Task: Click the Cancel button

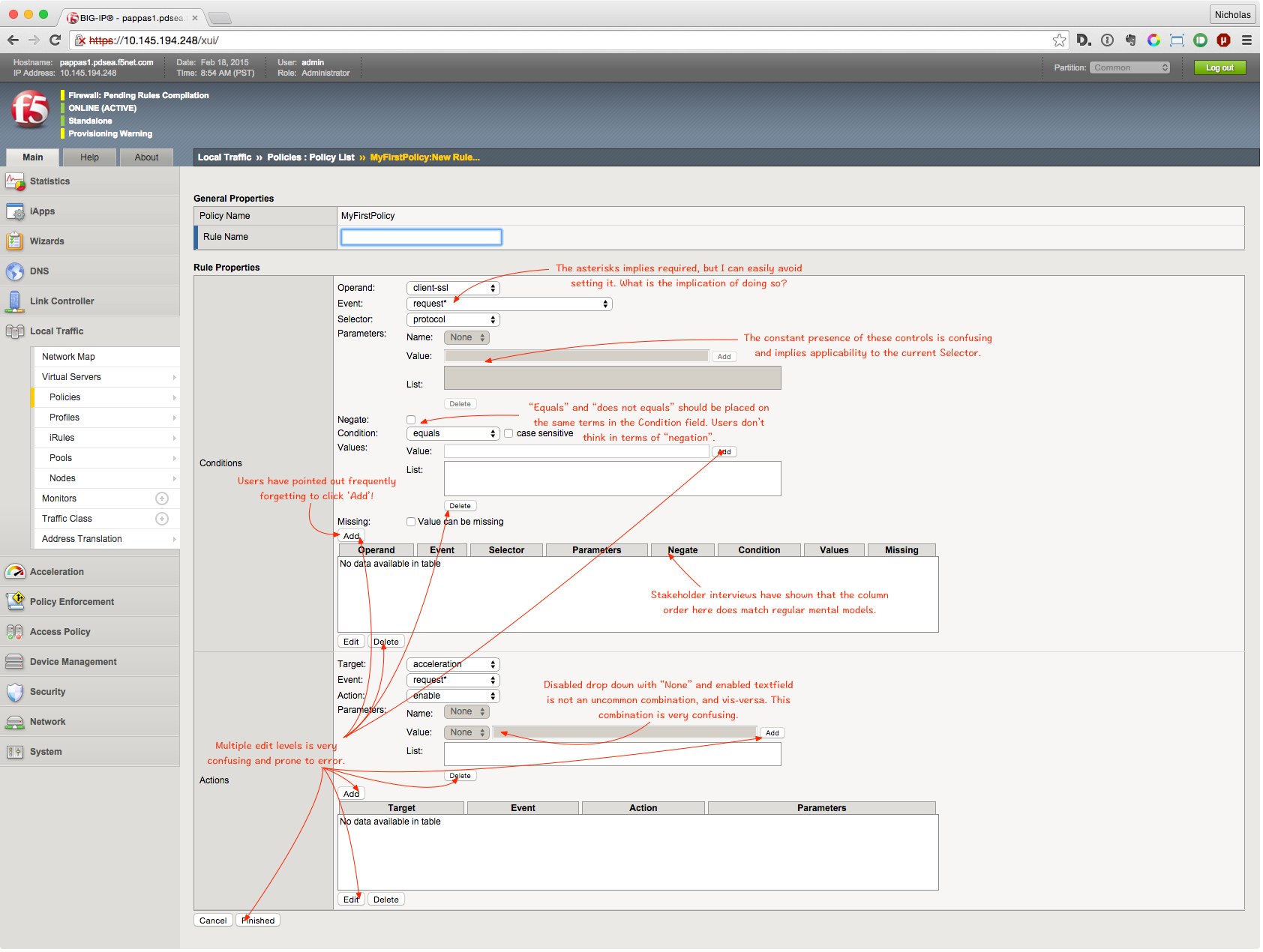Action: [x=213, y=921]
